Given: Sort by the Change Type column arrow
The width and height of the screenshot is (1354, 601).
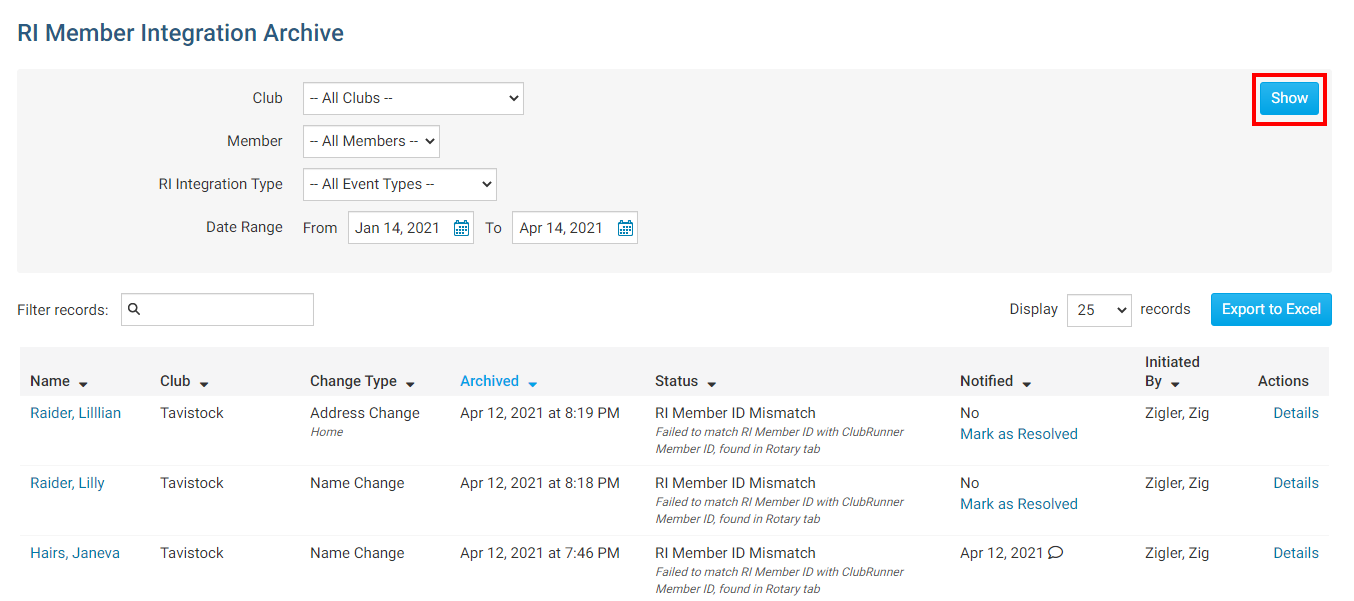Looking at the screenshot, I should point(411,384).
